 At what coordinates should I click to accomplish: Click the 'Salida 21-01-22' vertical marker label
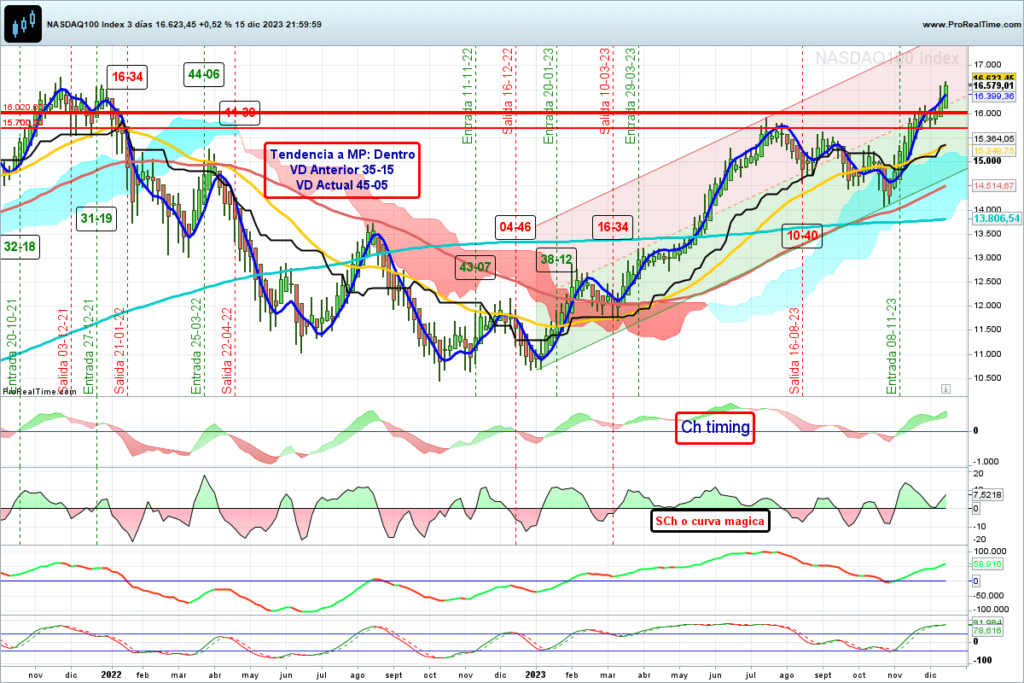coord(120,351)
